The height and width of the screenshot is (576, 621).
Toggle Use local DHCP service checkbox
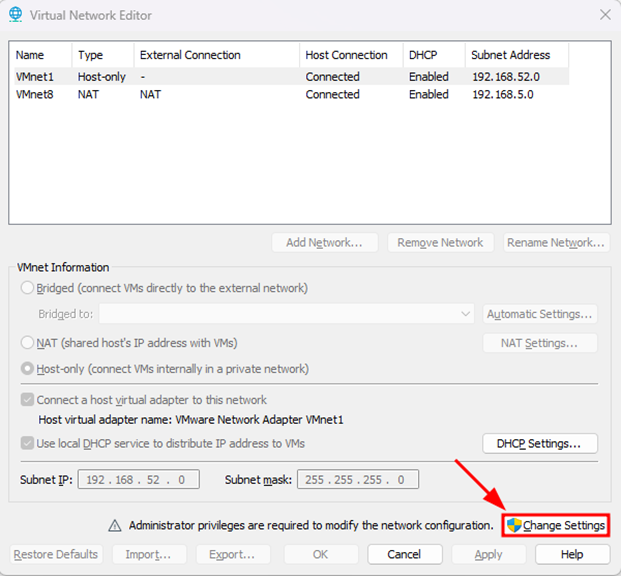[x=27, y=443]
